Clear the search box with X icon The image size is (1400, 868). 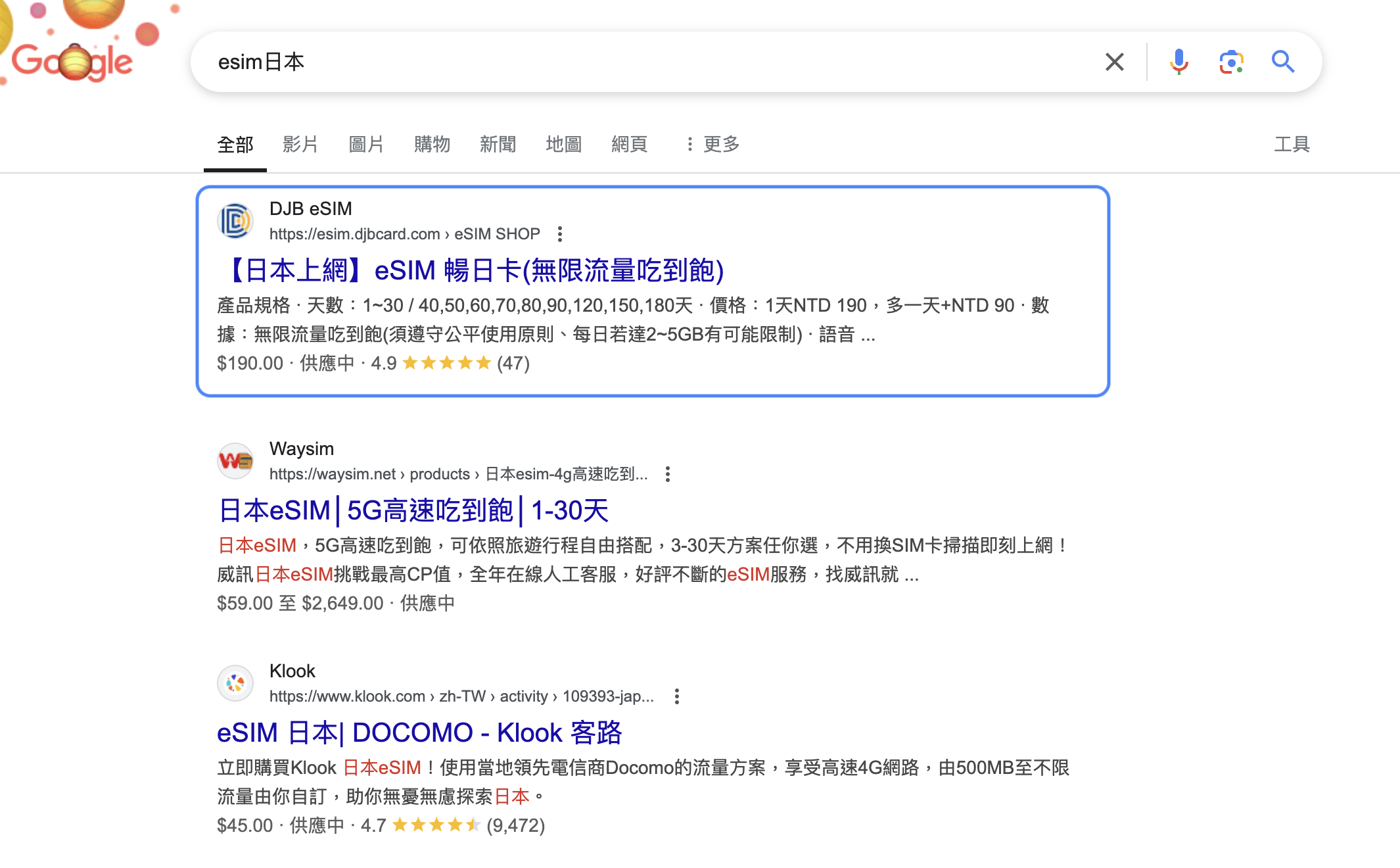click(x=1114, y=62)
